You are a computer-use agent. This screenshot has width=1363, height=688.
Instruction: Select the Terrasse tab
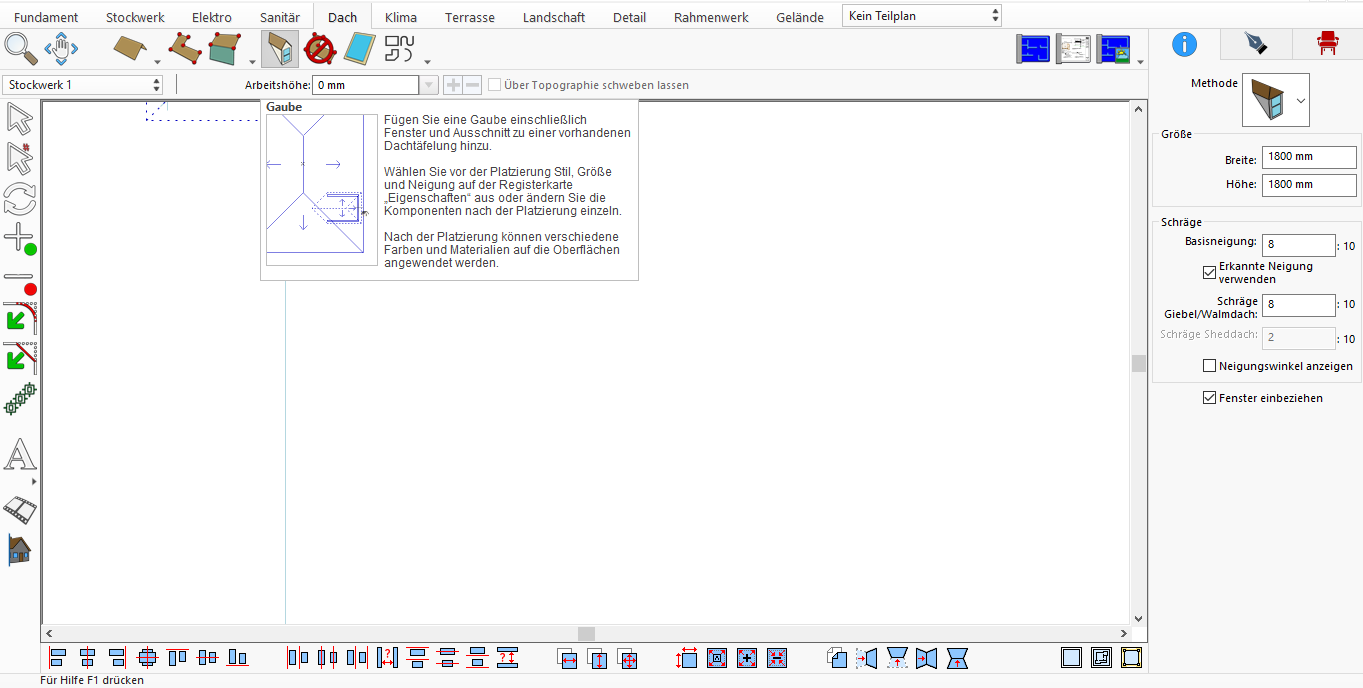pyautogui.click(x=470, y=17)
